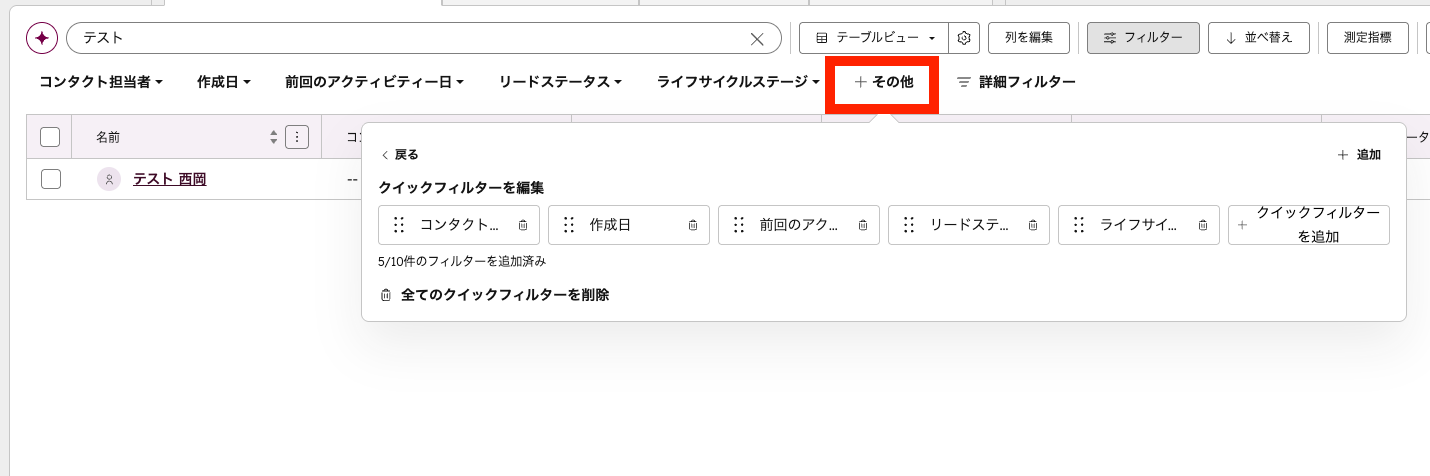Open the 測定指標 button
Image resolution: width=1430 pixels, height=476 pixels.
click(x=1367, y=38)
